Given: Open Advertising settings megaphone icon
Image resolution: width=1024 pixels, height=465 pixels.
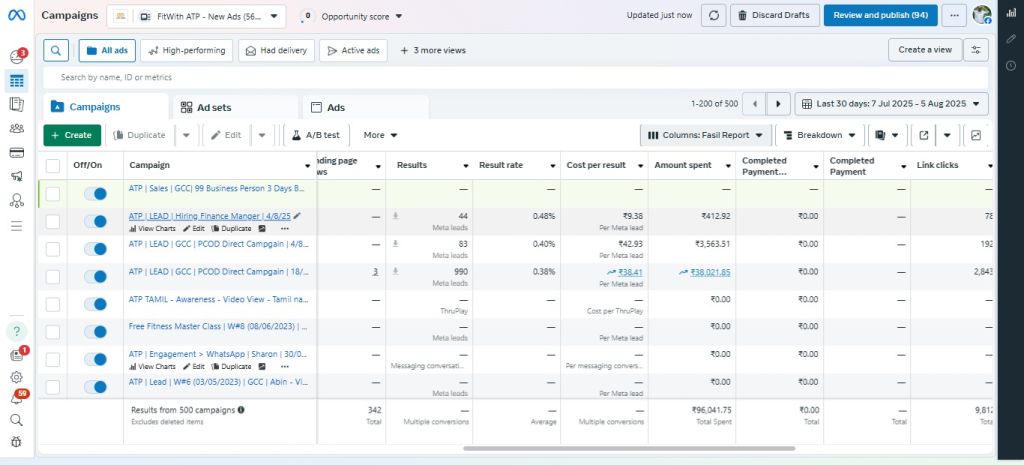Looking at the screenshot, I should (x=16, y=176).
